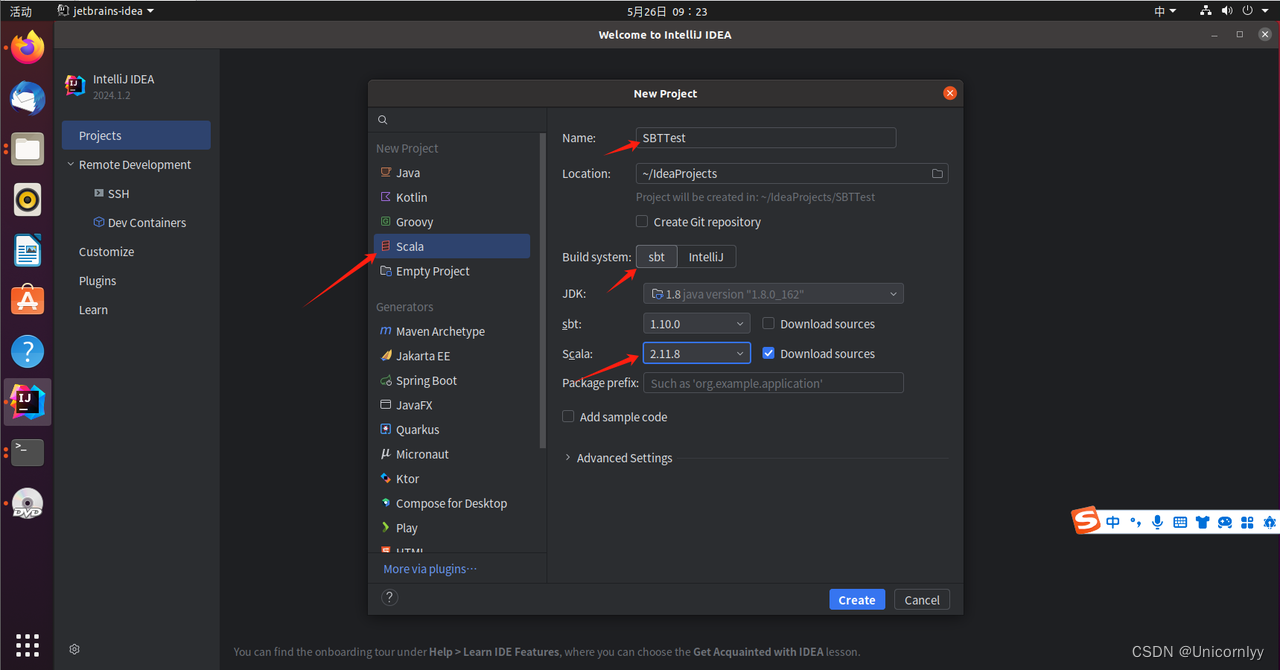
Task: Click the project type list scrollbar
Action: [543, 290]
